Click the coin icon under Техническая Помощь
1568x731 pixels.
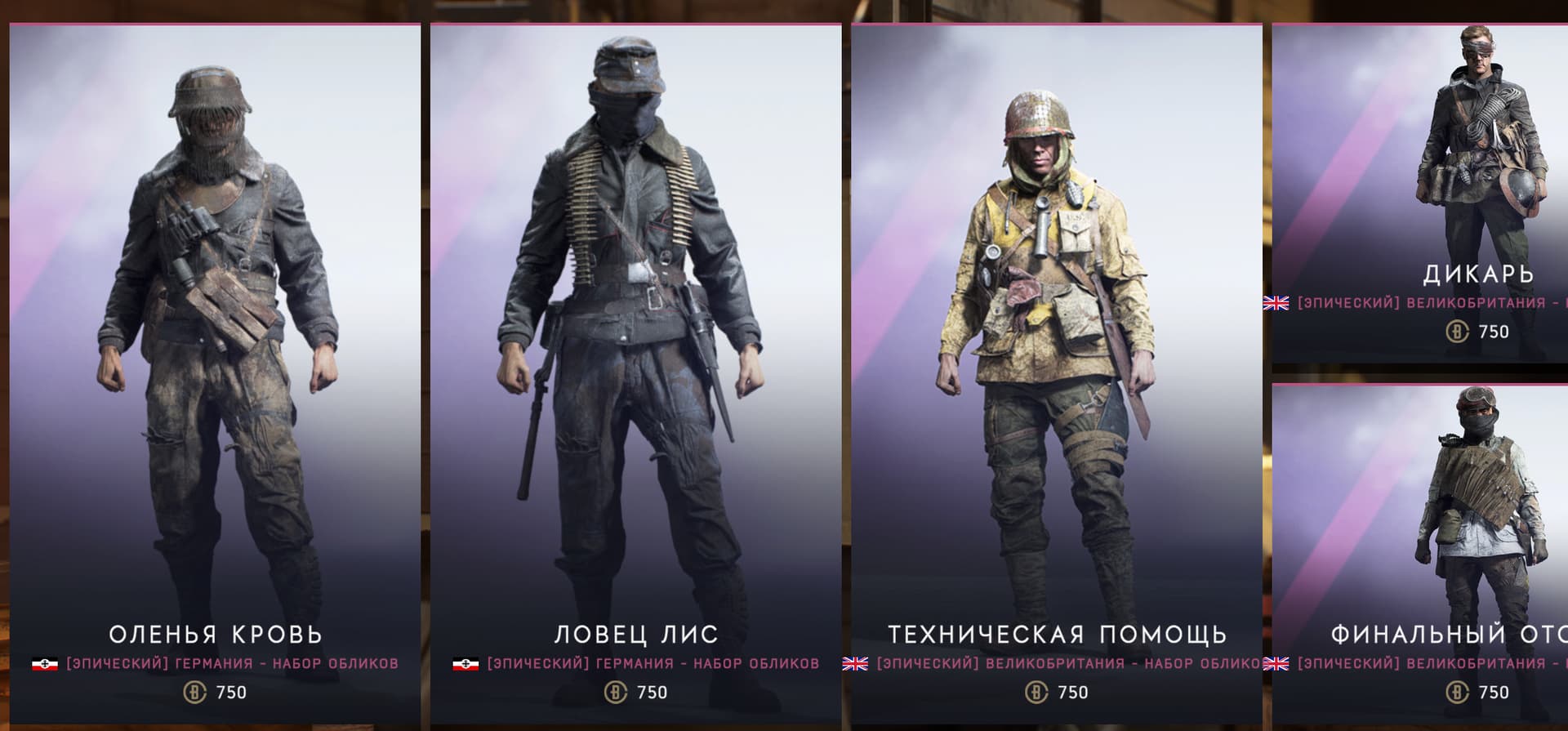pos(1036,693)
